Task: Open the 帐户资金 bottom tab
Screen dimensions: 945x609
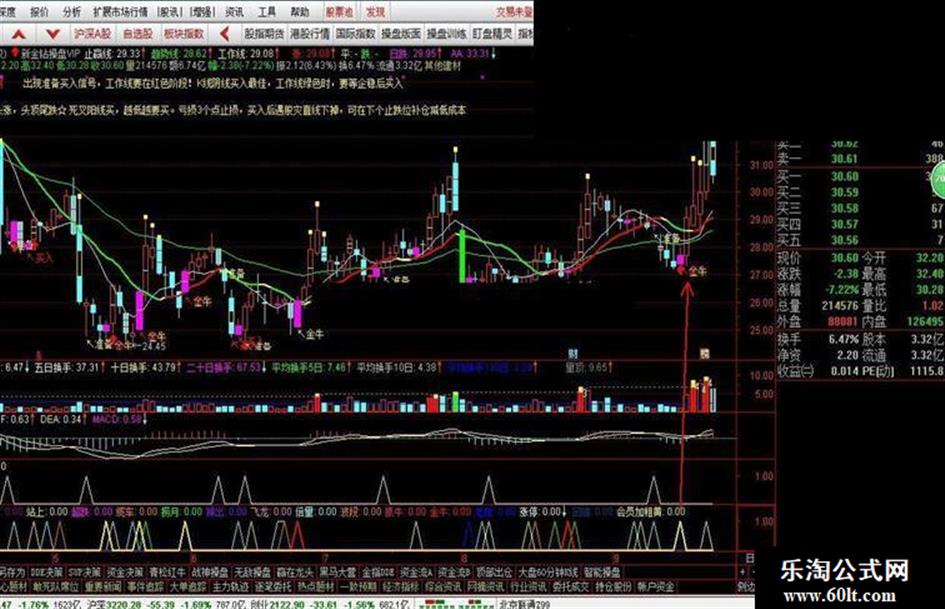Action: click(656, 586)
